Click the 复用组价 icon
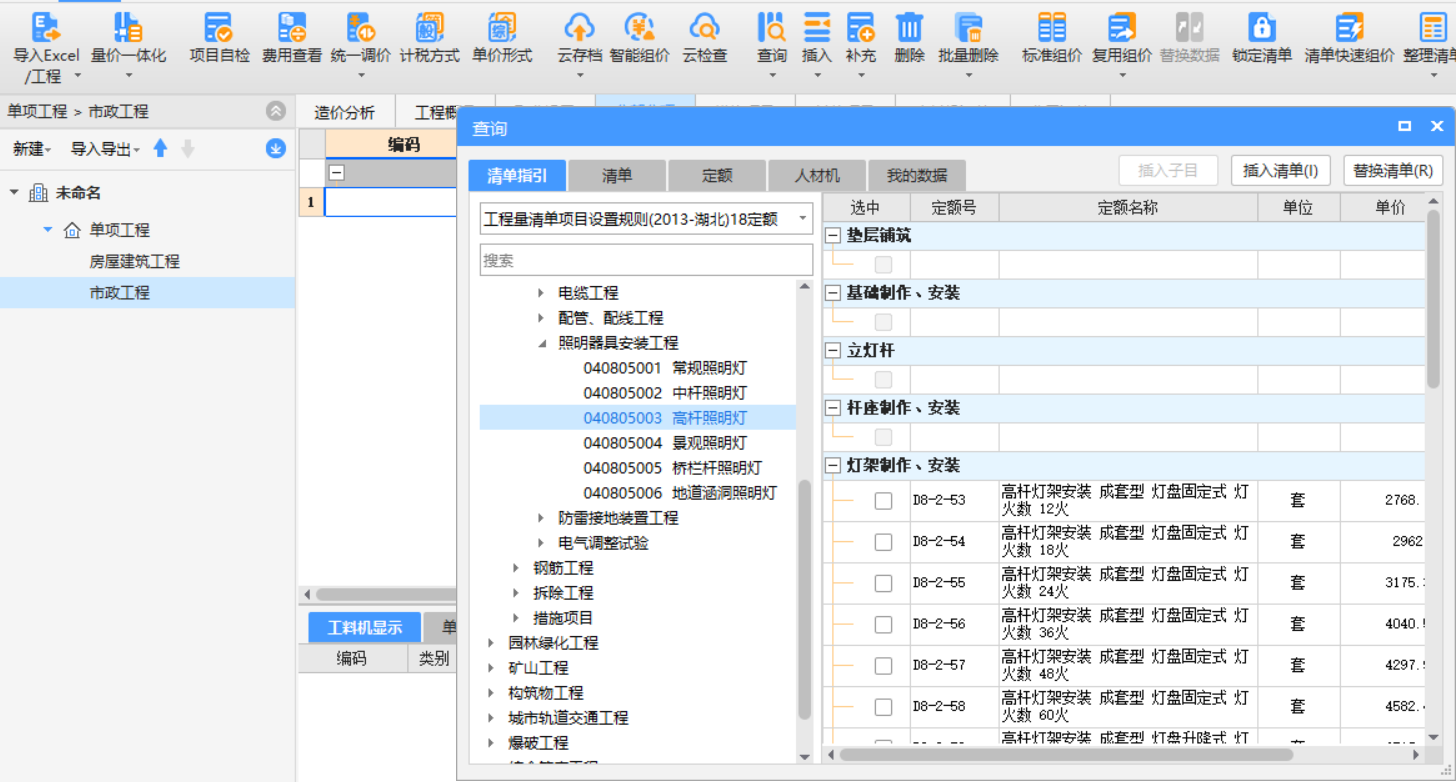 (1122, 27)
